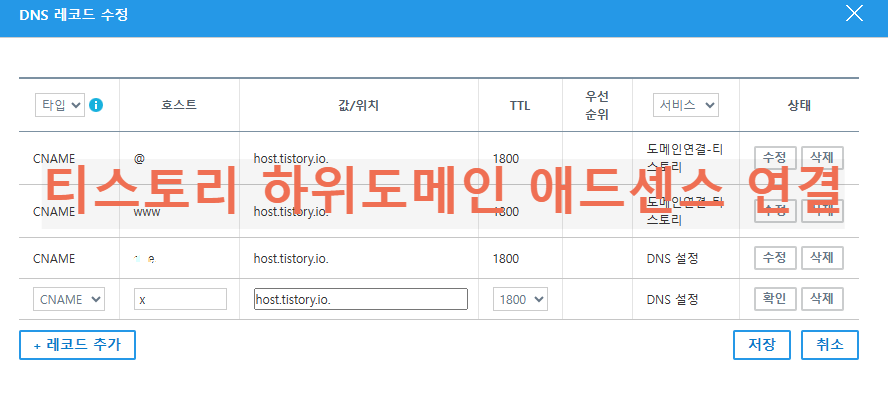Click host.tistory.io. value in third row
Image resolution: width=888 pixels, height=402 pixels.
(291, 259)
